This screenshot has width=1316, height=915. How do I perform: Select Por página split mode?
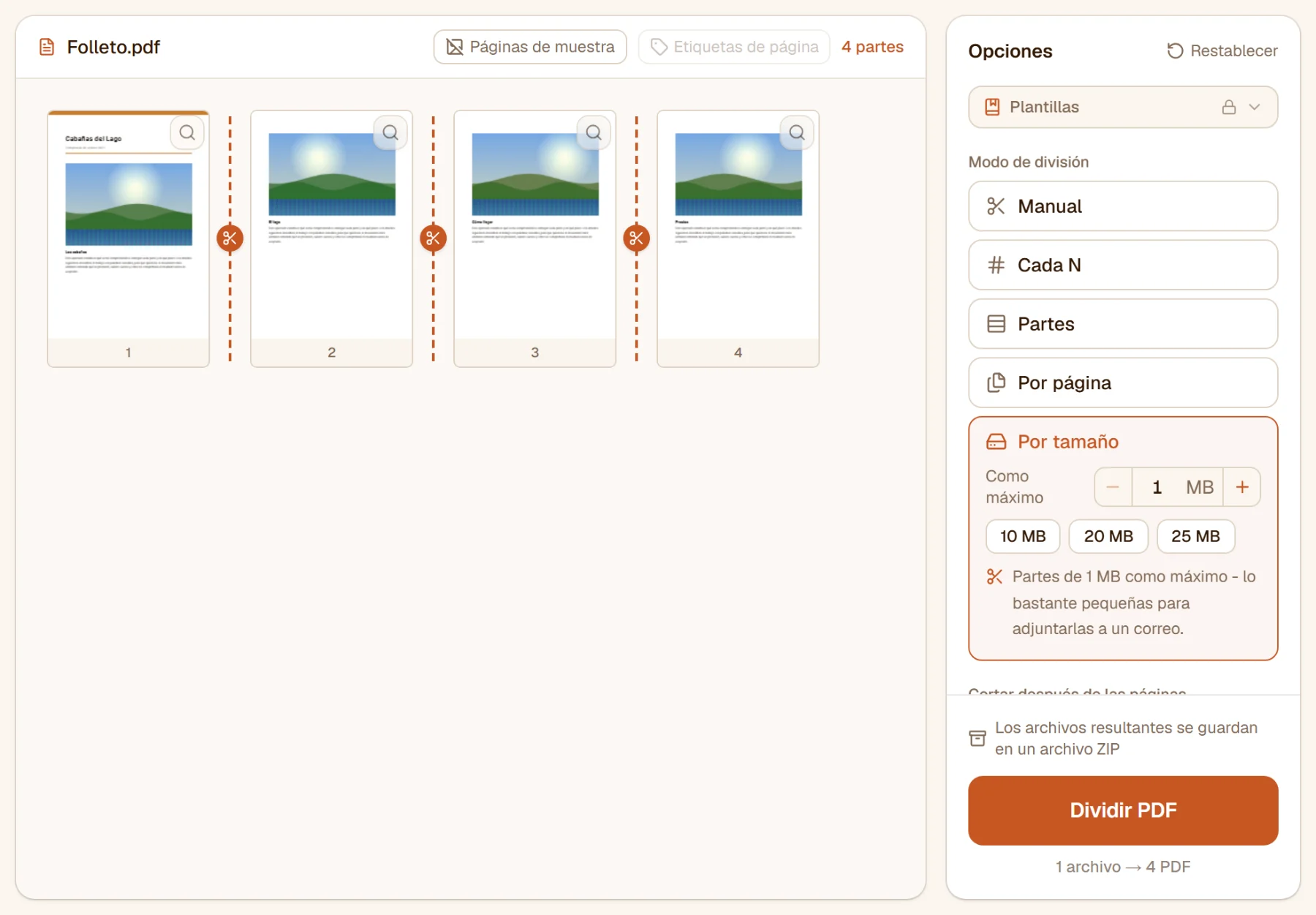click(x=1123, y=383)
